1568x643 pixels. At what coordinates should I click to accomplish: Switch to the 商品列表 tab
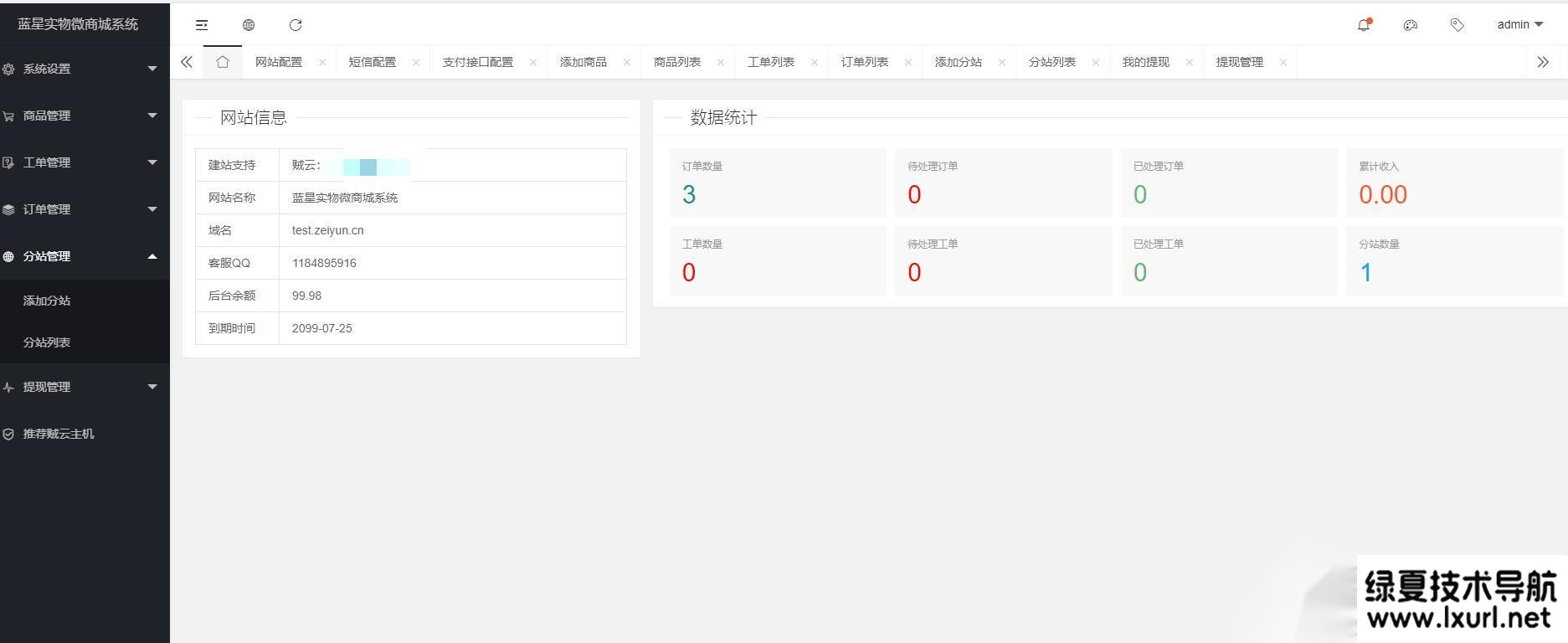pos(677,62)
